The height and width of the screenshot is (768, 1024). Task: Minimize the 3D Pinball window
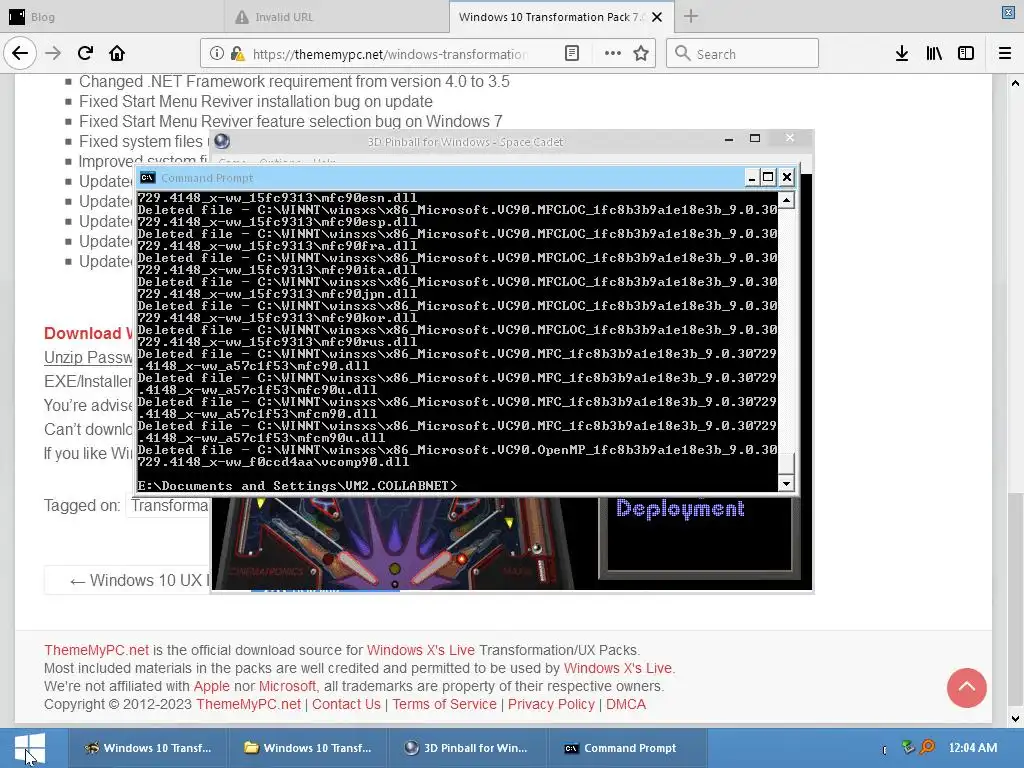point(729,138)
